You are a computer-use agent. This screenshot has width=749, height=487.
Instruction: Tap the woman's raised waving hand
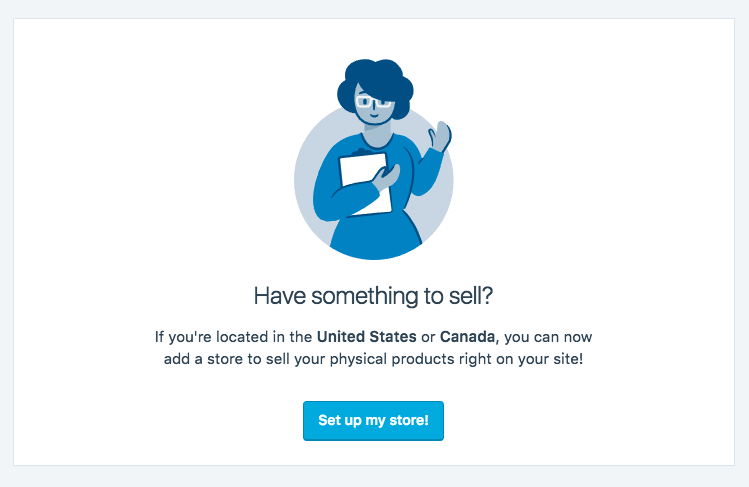(439, 136)
